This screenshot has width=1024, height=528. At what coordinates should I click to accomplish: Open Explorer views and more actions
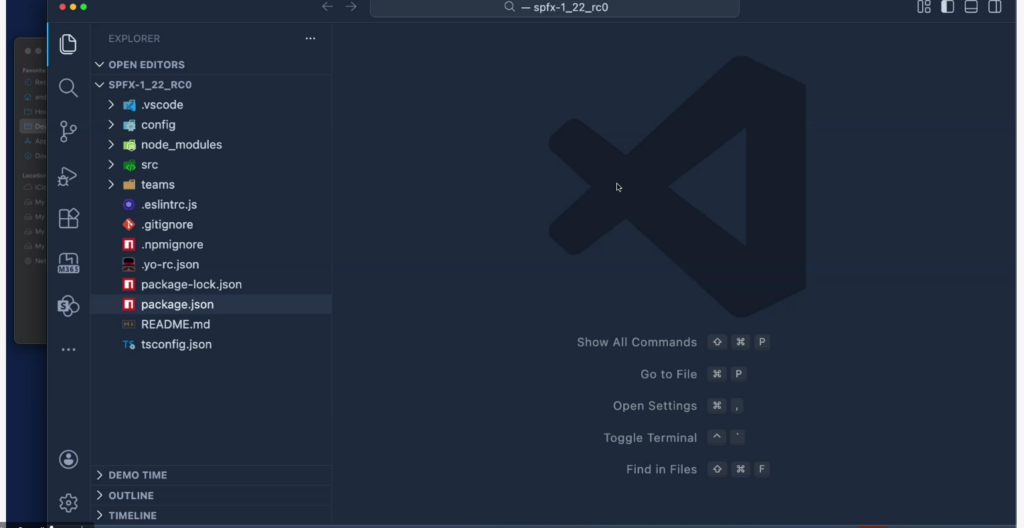(310, 39)
